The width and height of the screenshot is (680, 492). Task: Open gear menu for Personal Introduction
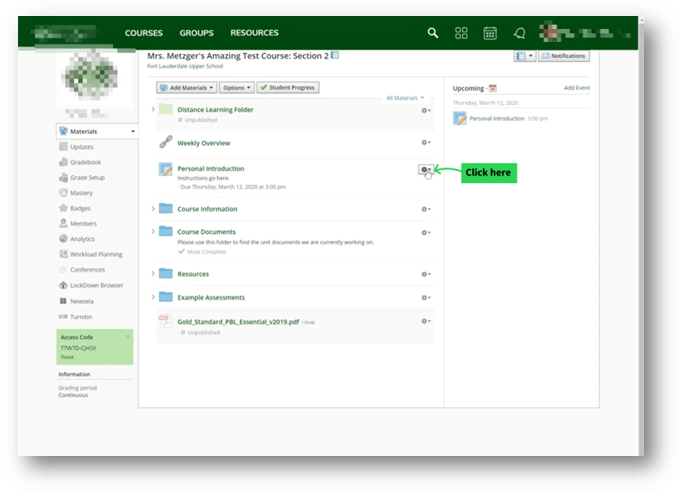point(425,170)
